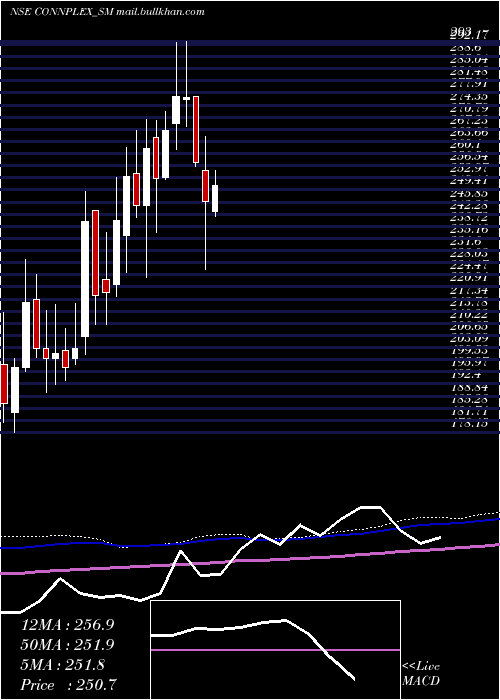Select the 50MA : 251.9 label
500x700 pixels.
[67, 645]
